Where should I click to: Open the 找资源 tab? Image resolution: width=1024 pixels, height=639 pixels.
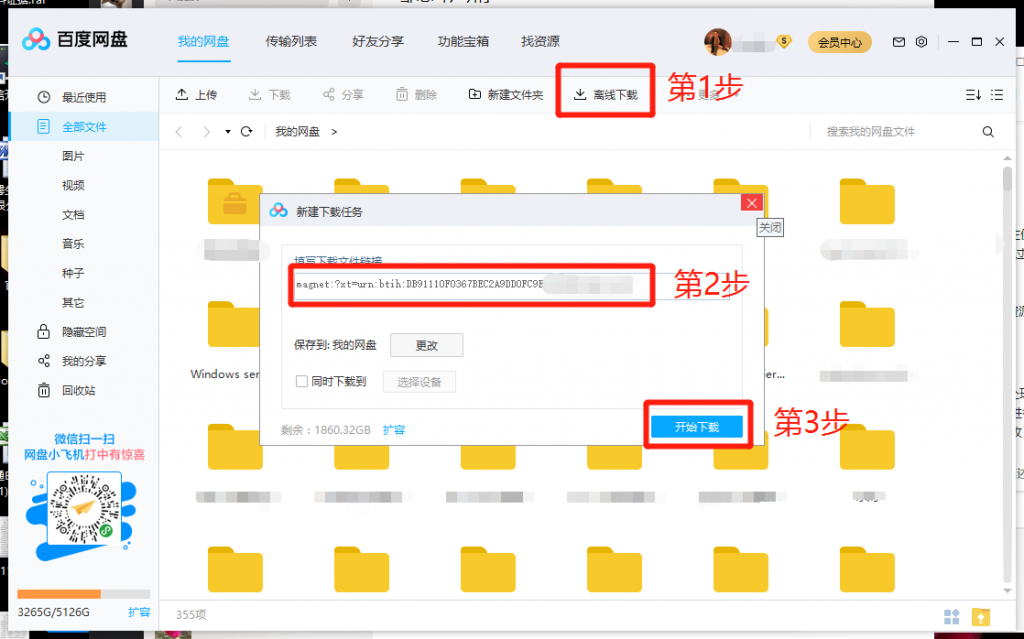coord(540,42)
